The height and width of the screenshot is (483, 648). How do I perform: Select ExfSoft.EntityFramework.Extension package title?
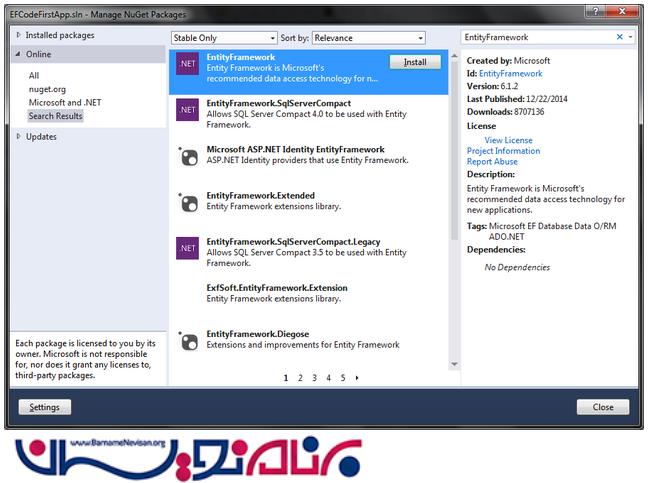[x=277, y=288]
